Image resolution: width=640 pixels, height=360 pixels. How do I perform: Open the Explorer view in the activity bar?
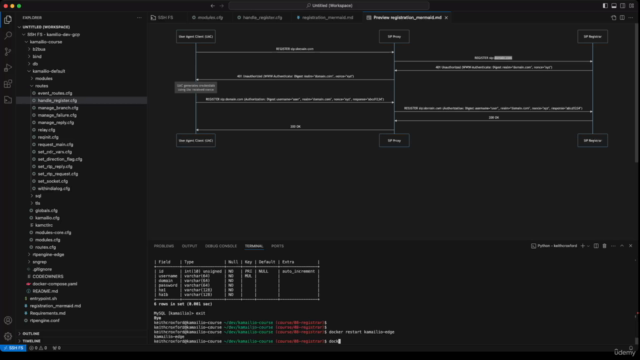pyautogui.click(x=8, y=19)
